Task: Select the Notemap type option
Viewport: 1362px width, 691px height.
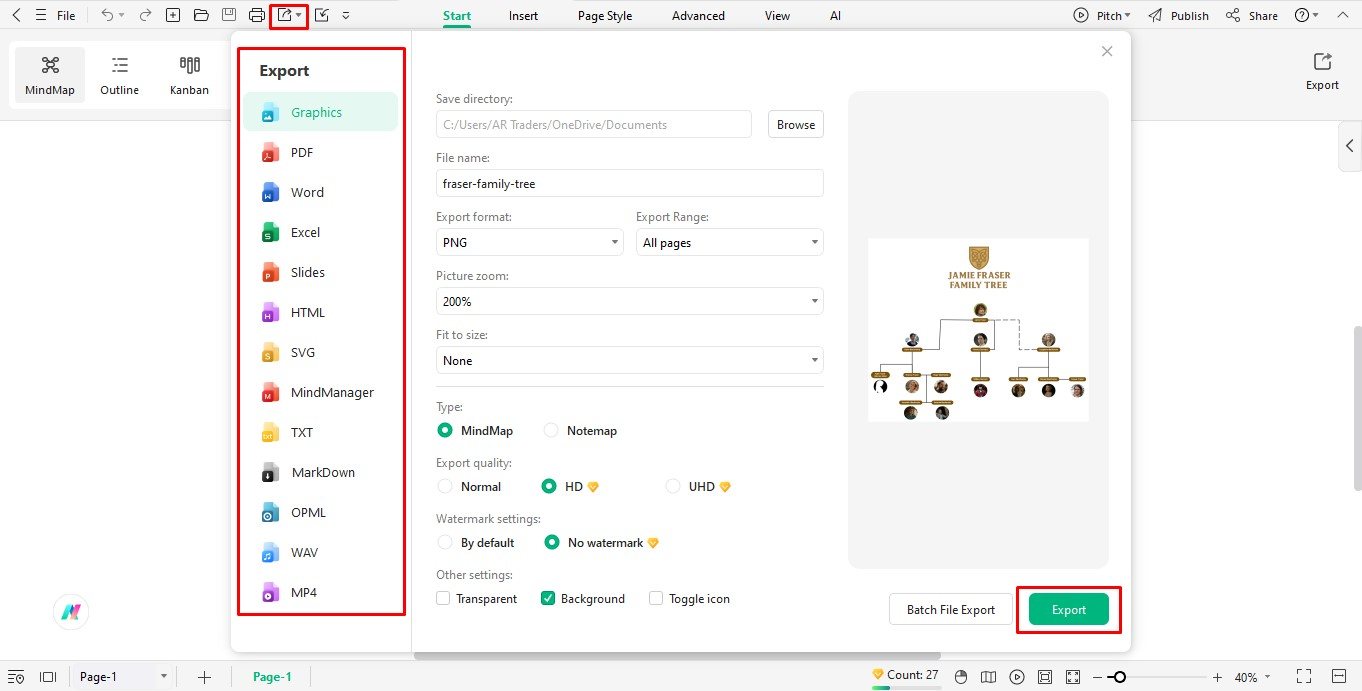Action: click(x=551, y=430)
